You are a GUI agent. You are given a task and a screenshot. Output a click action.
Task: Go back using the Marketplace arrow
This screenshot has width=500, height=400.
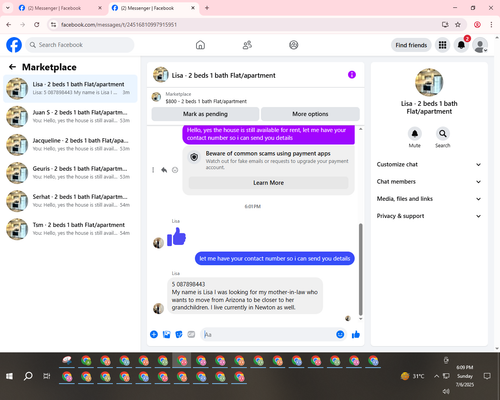(x=12, y=67)
